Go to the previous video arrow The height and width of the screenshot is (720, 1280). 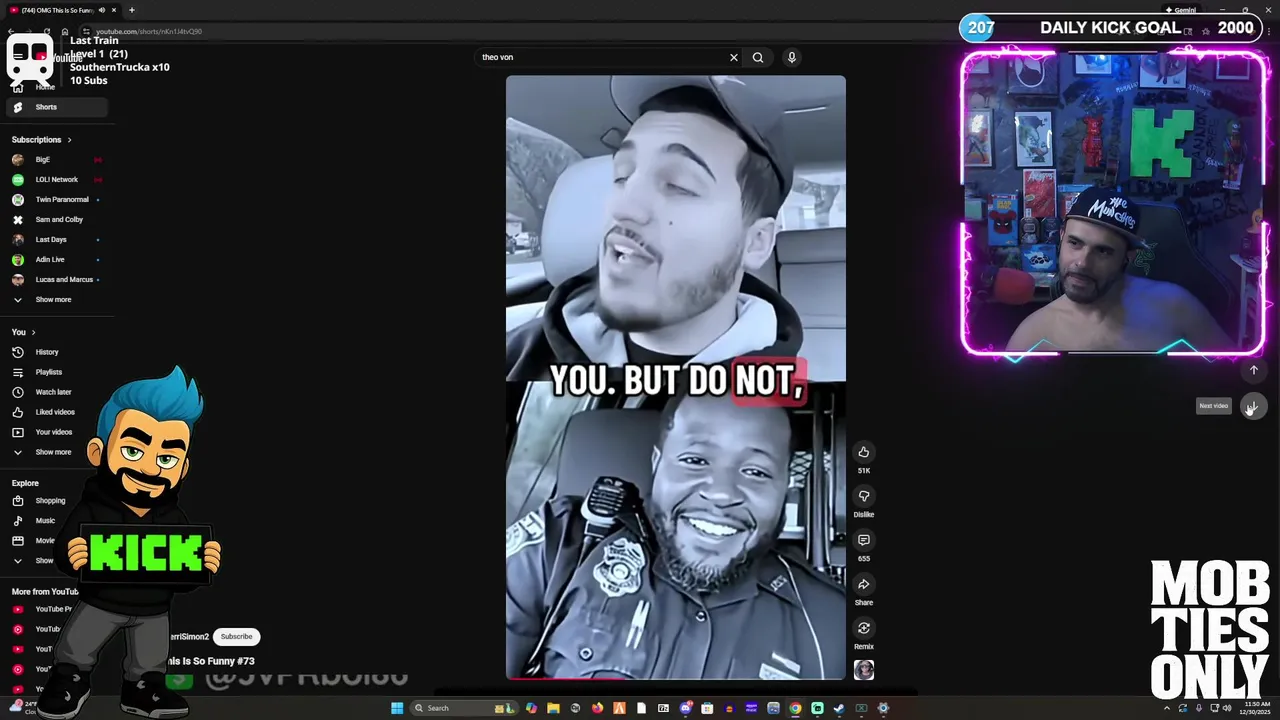pyautogui.click(x=1253, y=370)
